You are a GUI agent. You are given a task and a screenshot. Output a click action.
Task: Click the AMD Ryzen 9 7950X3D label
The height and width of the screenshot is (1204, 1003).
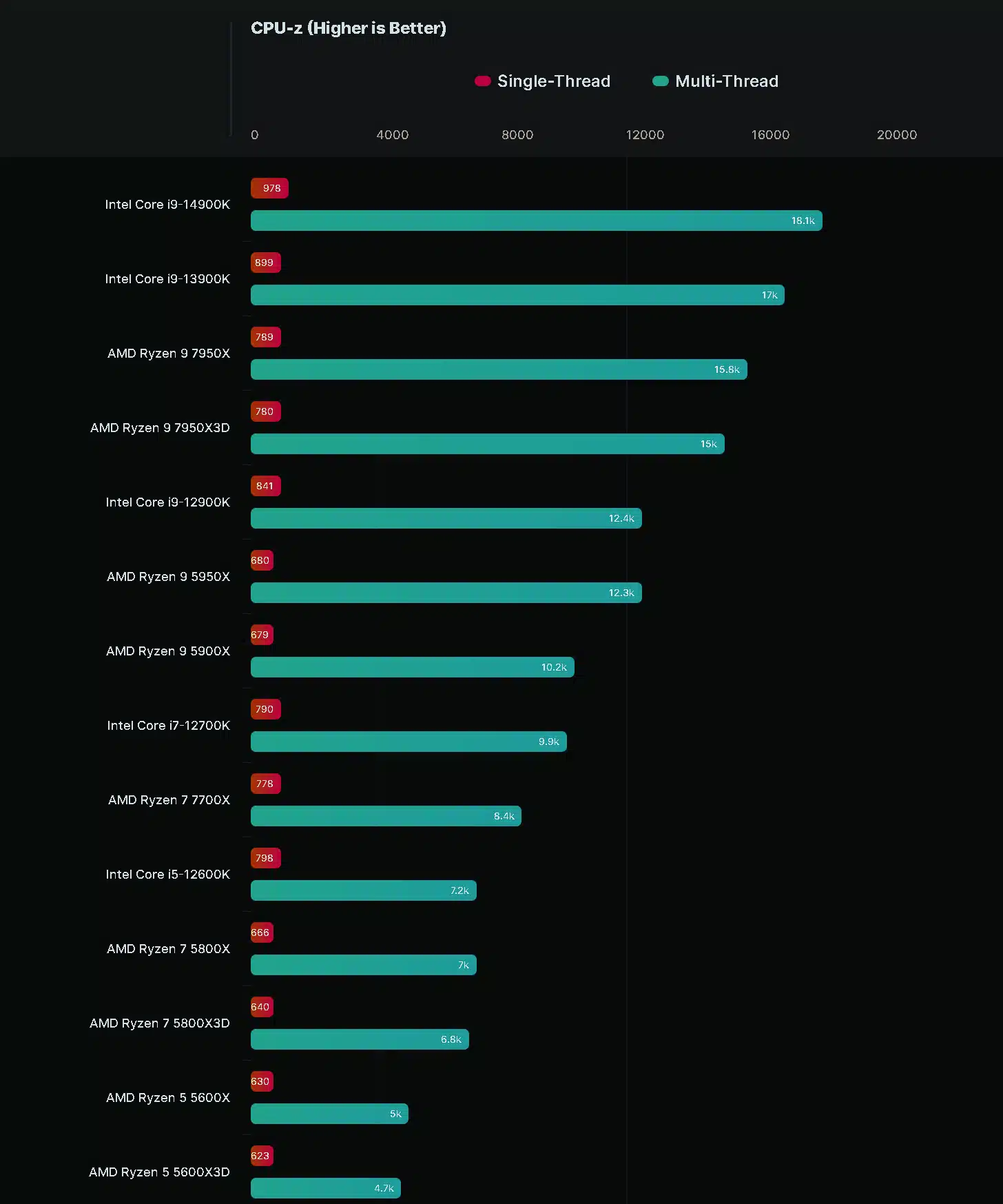point(160,428)
